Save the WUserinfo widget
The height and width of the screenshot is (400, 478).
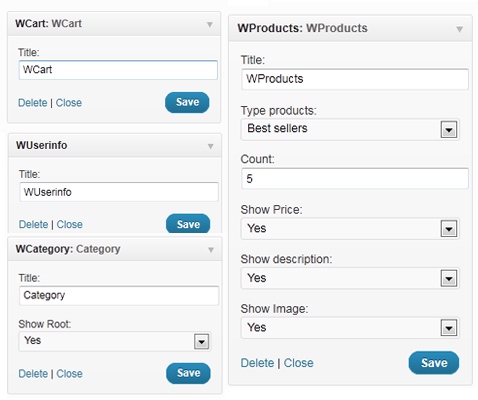pos(188,224)
